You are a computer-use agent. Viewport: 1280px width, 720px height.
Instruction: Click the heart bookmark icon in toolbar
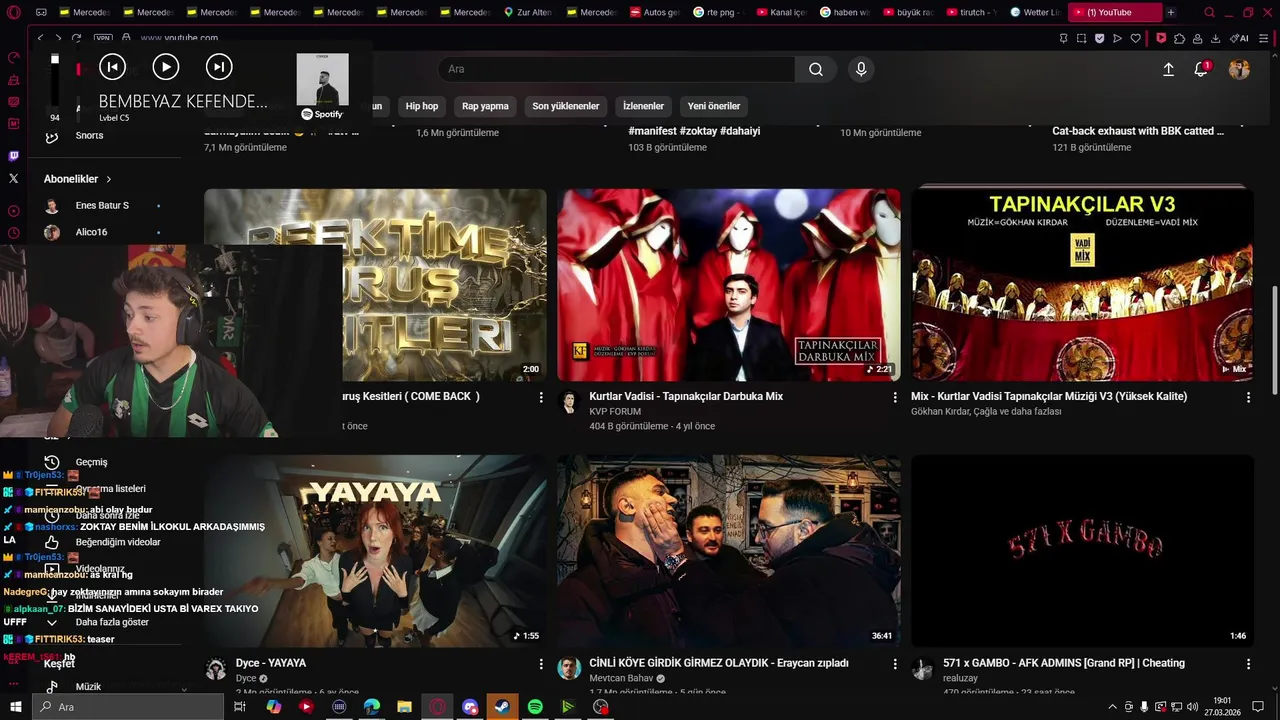tap(1135, 38)
